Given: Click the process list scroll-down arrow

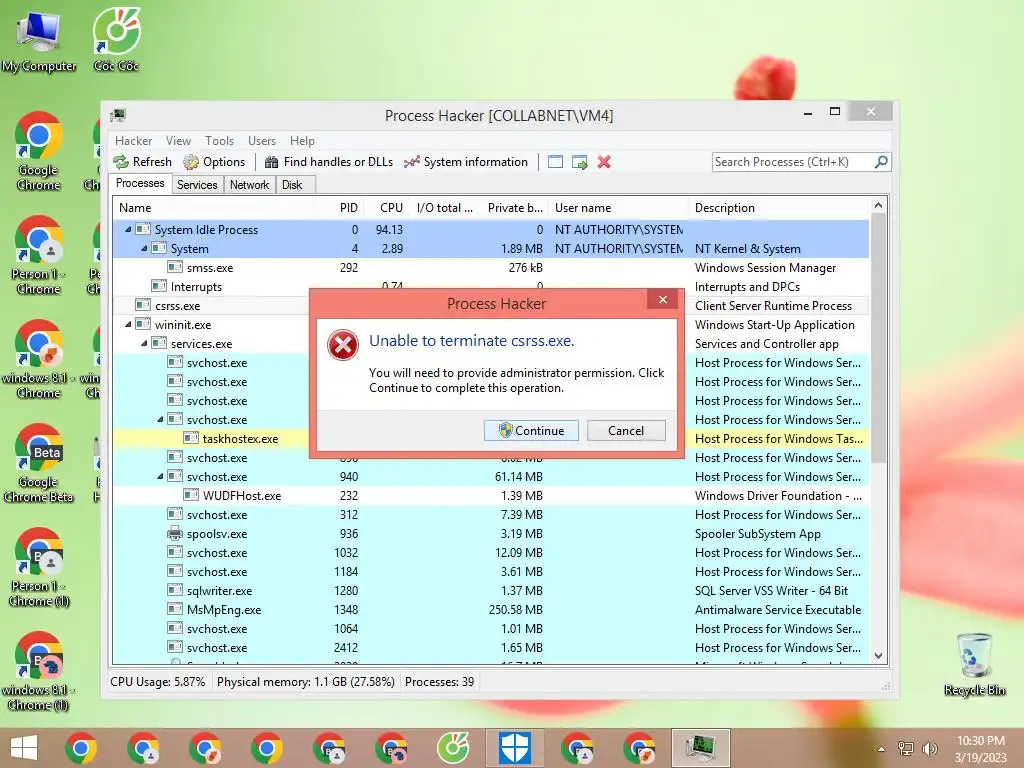Looking at the screenshot, I should tap(878, 656).
